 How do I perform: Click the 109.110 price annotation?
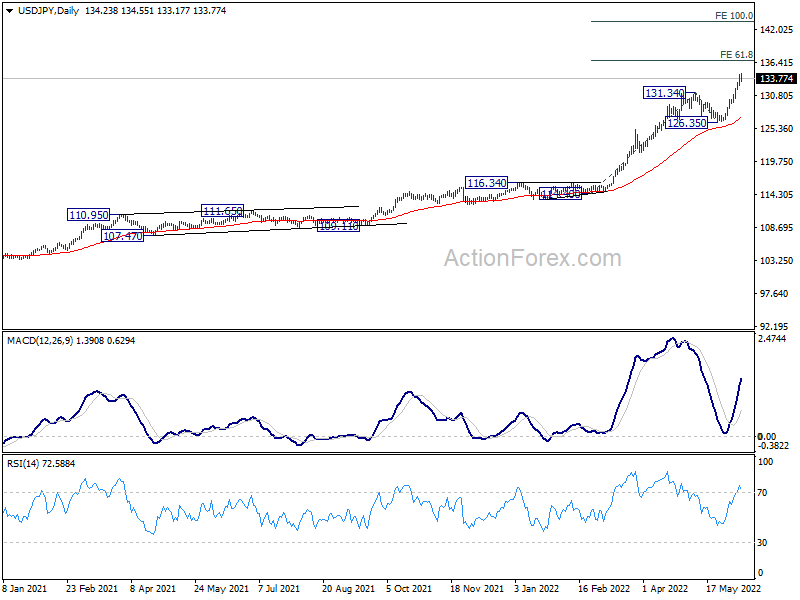(337, 227)
